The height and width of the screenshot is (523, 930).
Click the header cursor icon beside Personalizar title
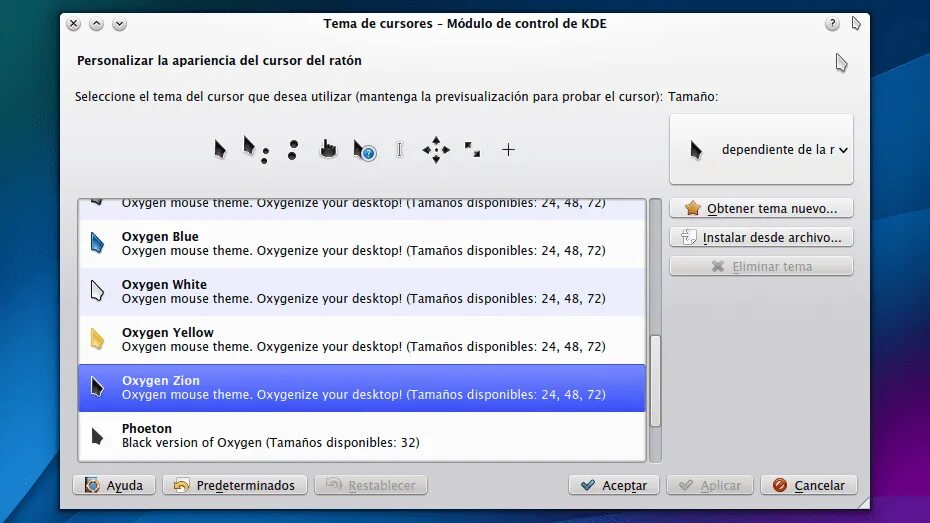[x=842, y=62]
